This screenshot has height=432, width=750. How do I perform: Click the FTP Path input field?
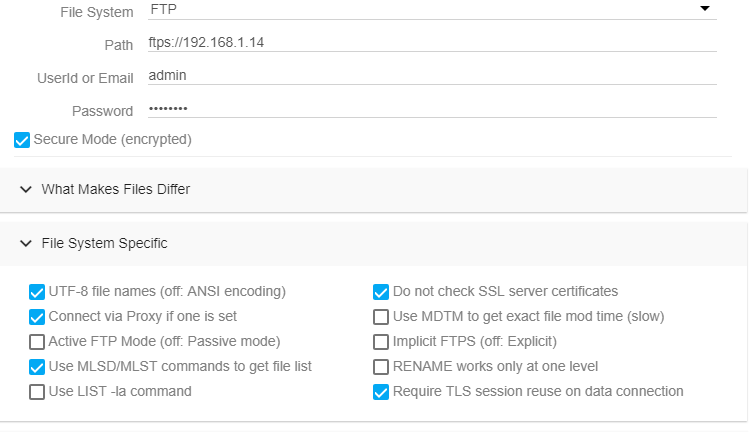[430, 43]
